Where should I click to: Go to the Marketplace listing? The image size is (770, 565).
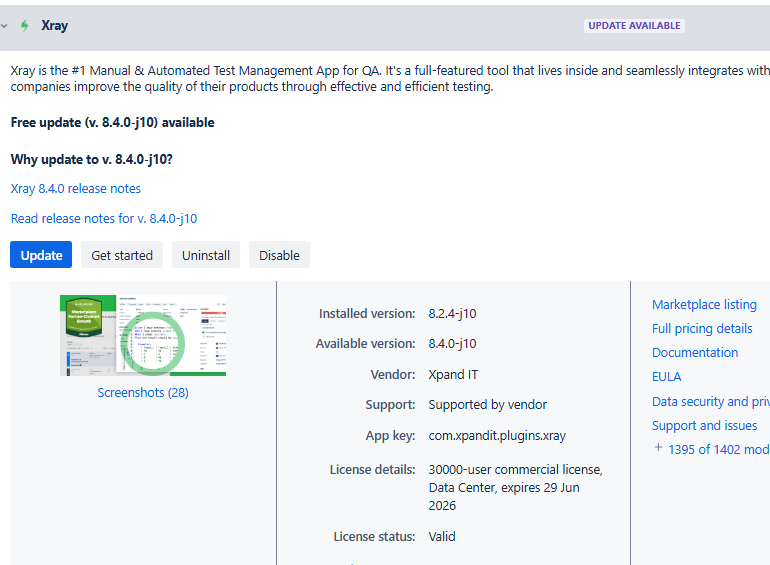click(704, 304)
